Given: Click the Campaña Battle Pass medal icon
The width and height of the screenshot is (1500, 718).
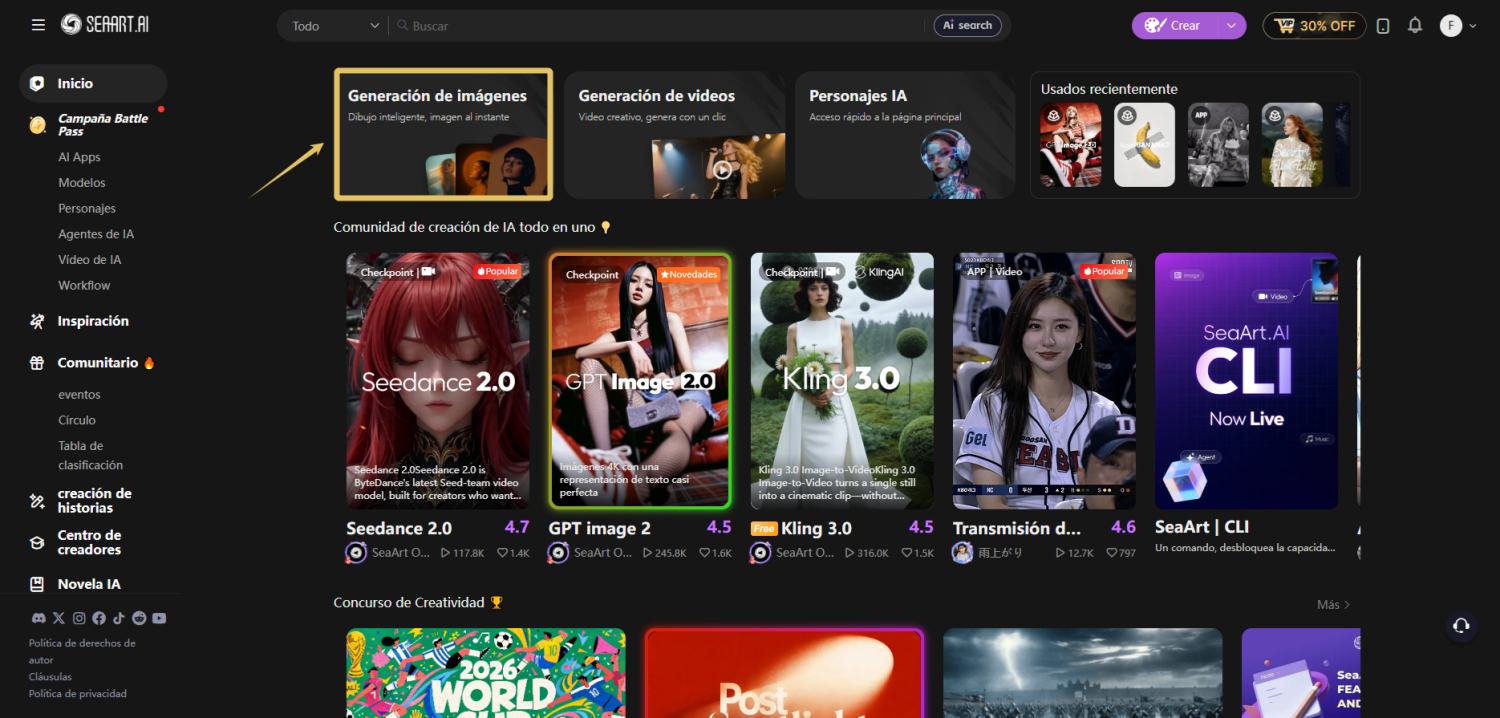Looking at the screenshot, I should [x=37, y=125].
